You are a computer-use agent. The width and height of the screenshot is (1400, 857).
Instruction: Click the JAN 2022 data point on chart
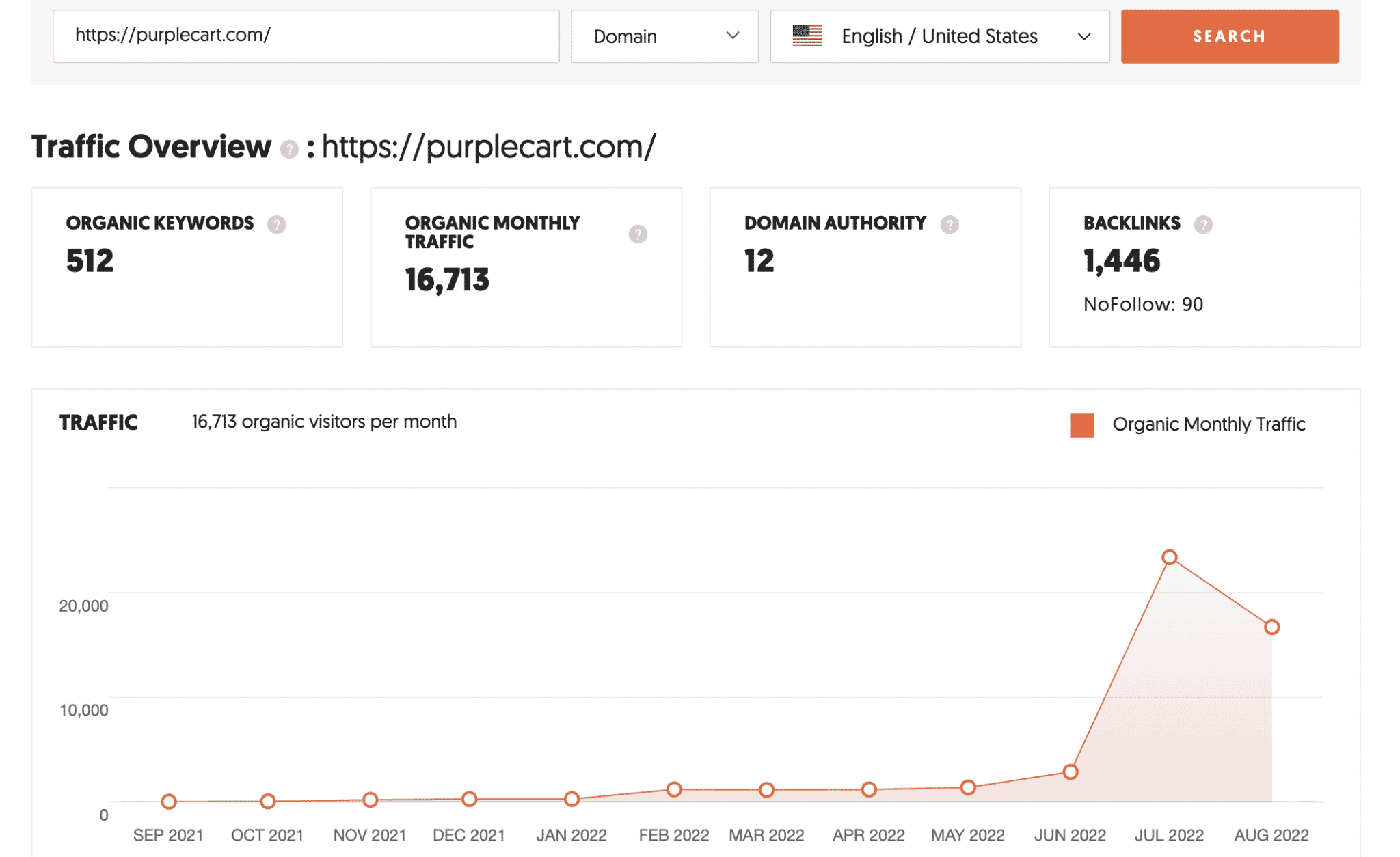571,799
